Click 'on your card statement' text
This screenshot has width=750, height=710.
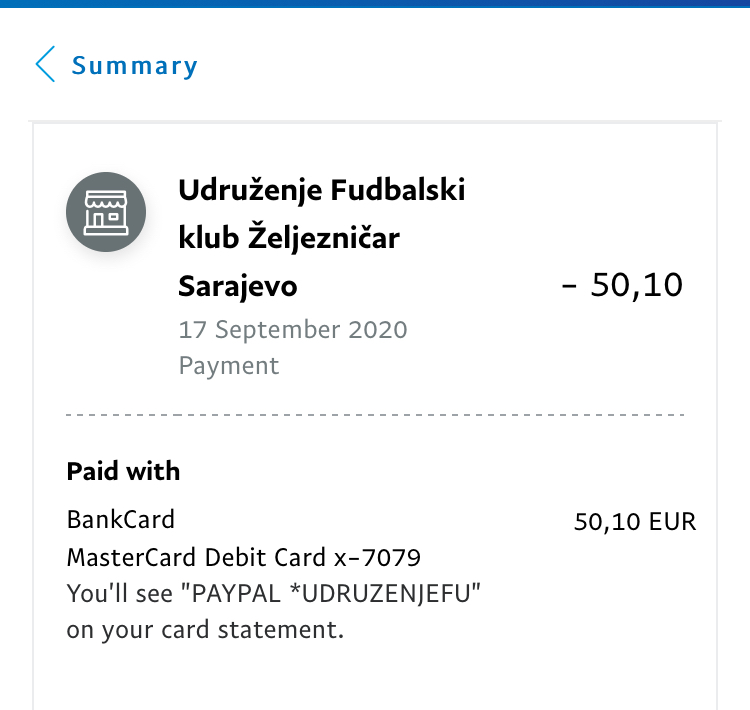(205, 630)
